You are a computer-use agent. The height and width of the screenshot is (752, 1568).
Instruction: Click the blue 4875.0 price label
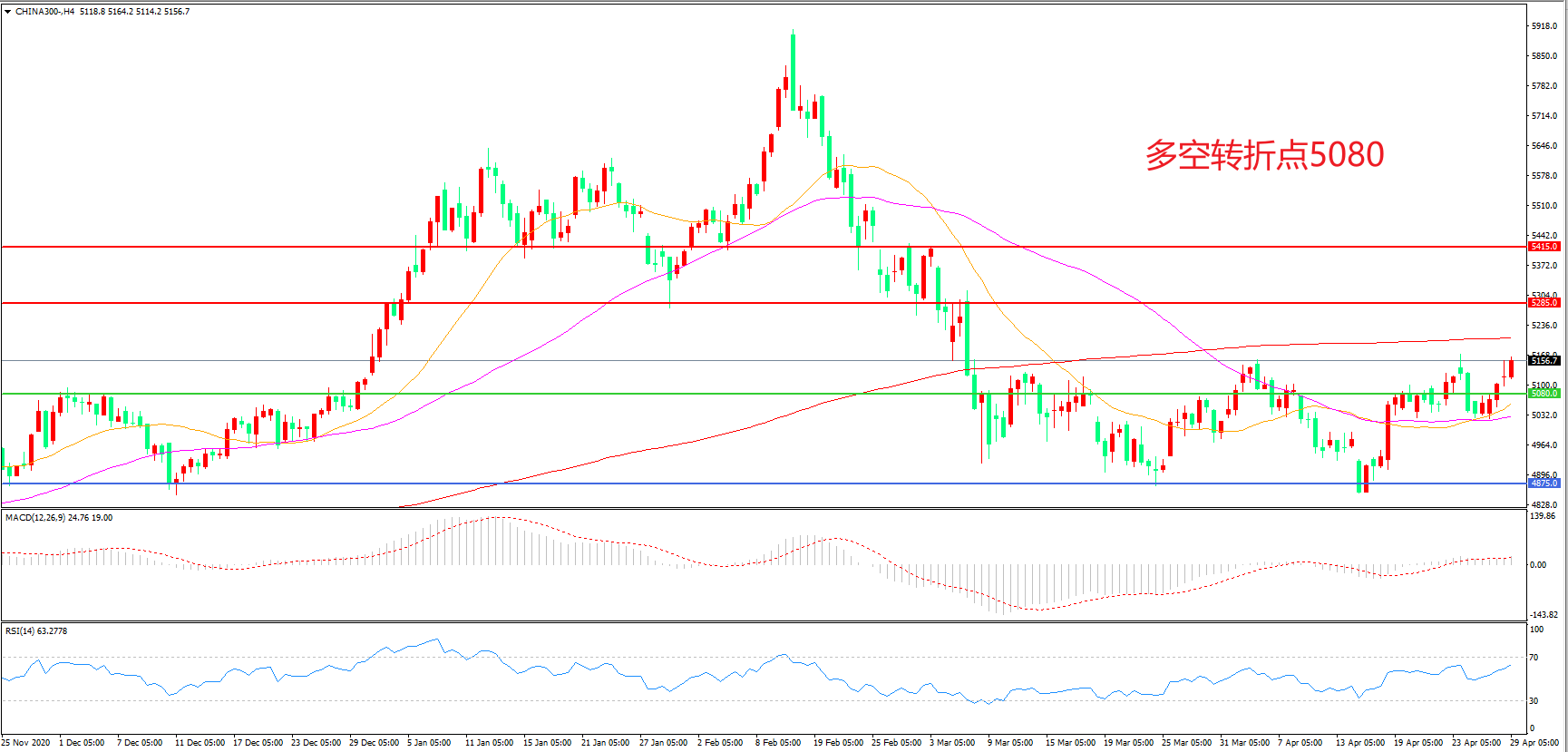pyautogui.click(x=1544, y=483)
